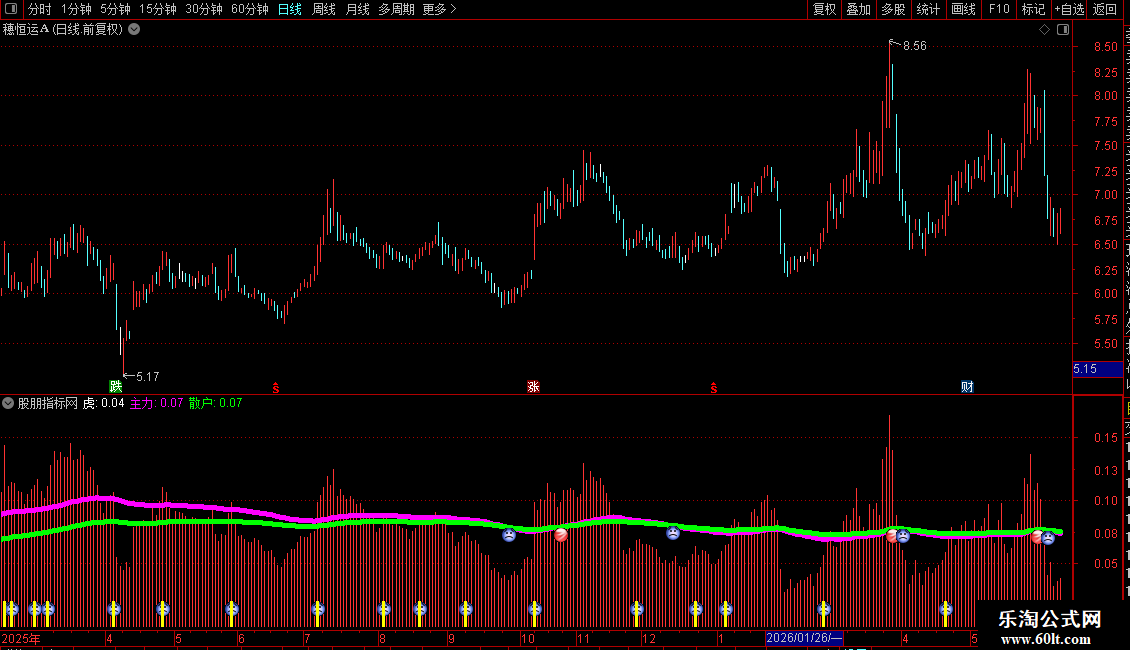Click the red ball signal near November
Image resolution: width=1130 pixels, height=650 pixels.
click(x=561, y=535)
